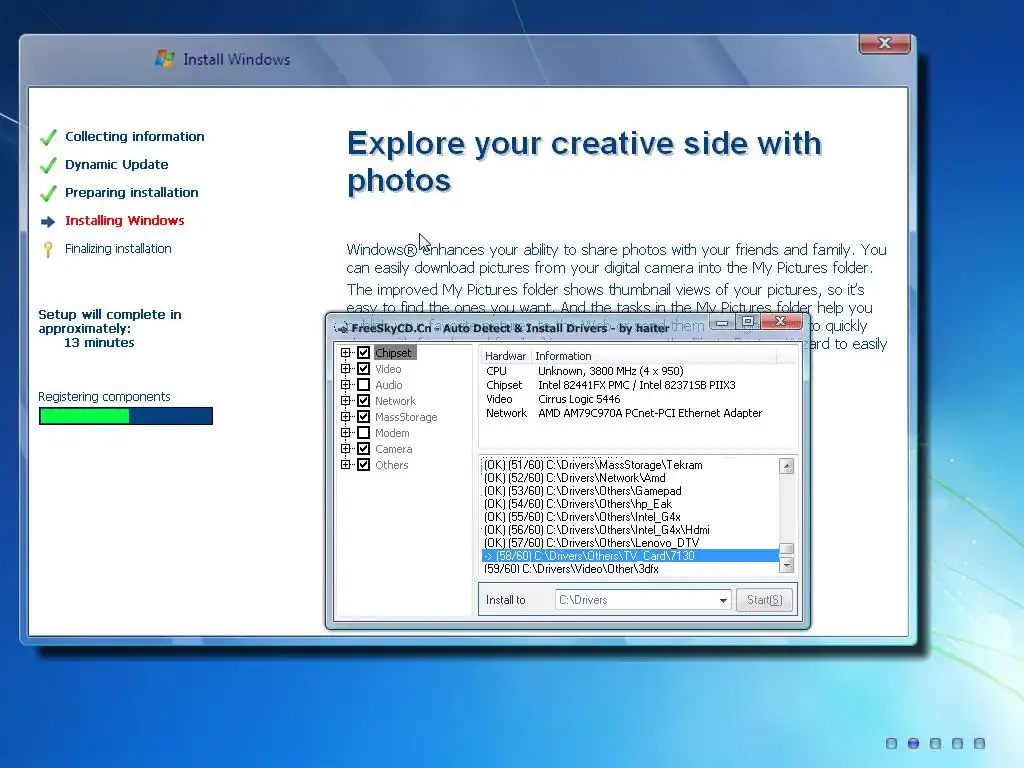Click the log scrollbar up arrow

pyautogui.click(x=787, y=466)
